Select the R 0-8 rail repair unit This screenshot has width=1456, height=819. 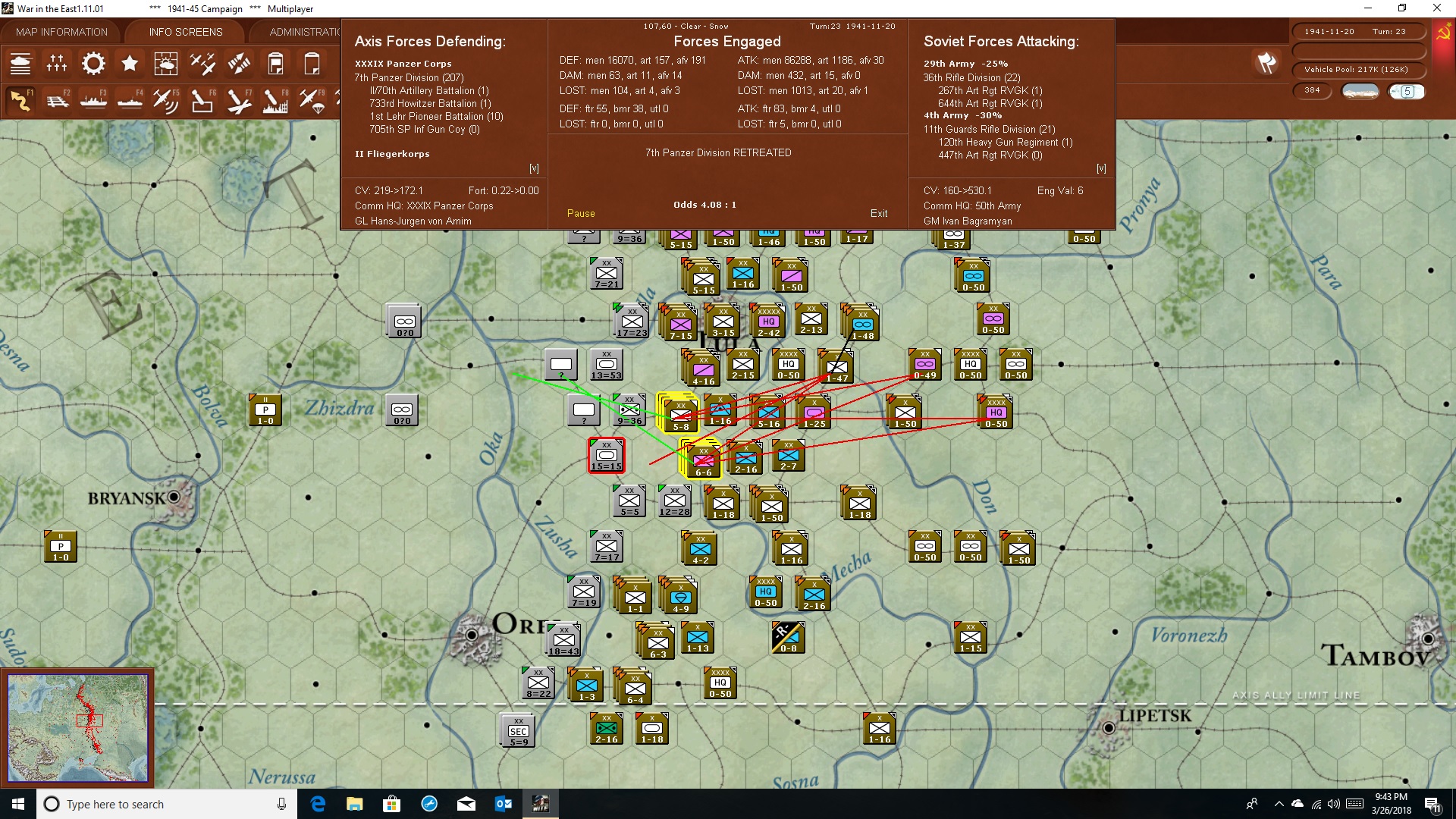click(788, 638)
